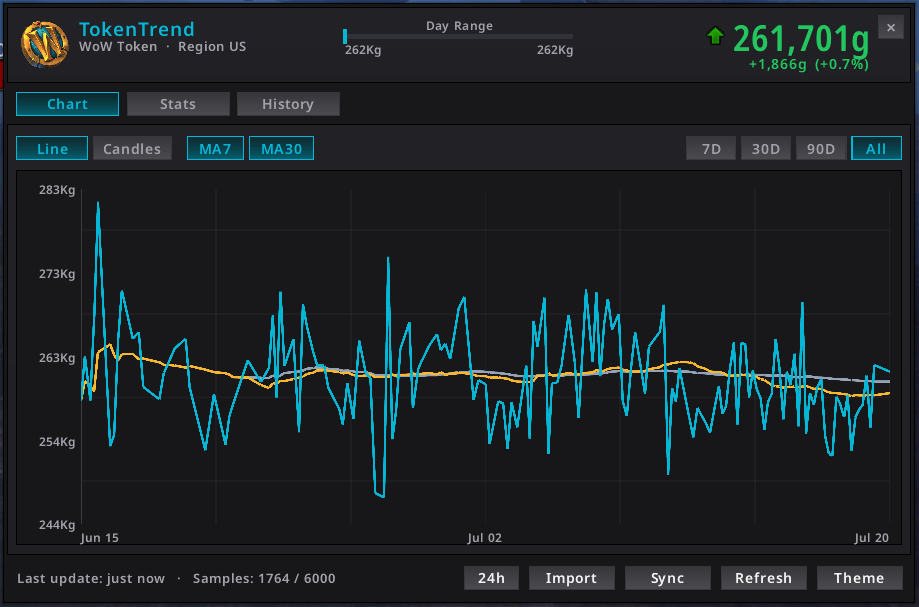Refresh the token price data
The height and width of the screenshot is (607, 919).
tap(764, 578)
